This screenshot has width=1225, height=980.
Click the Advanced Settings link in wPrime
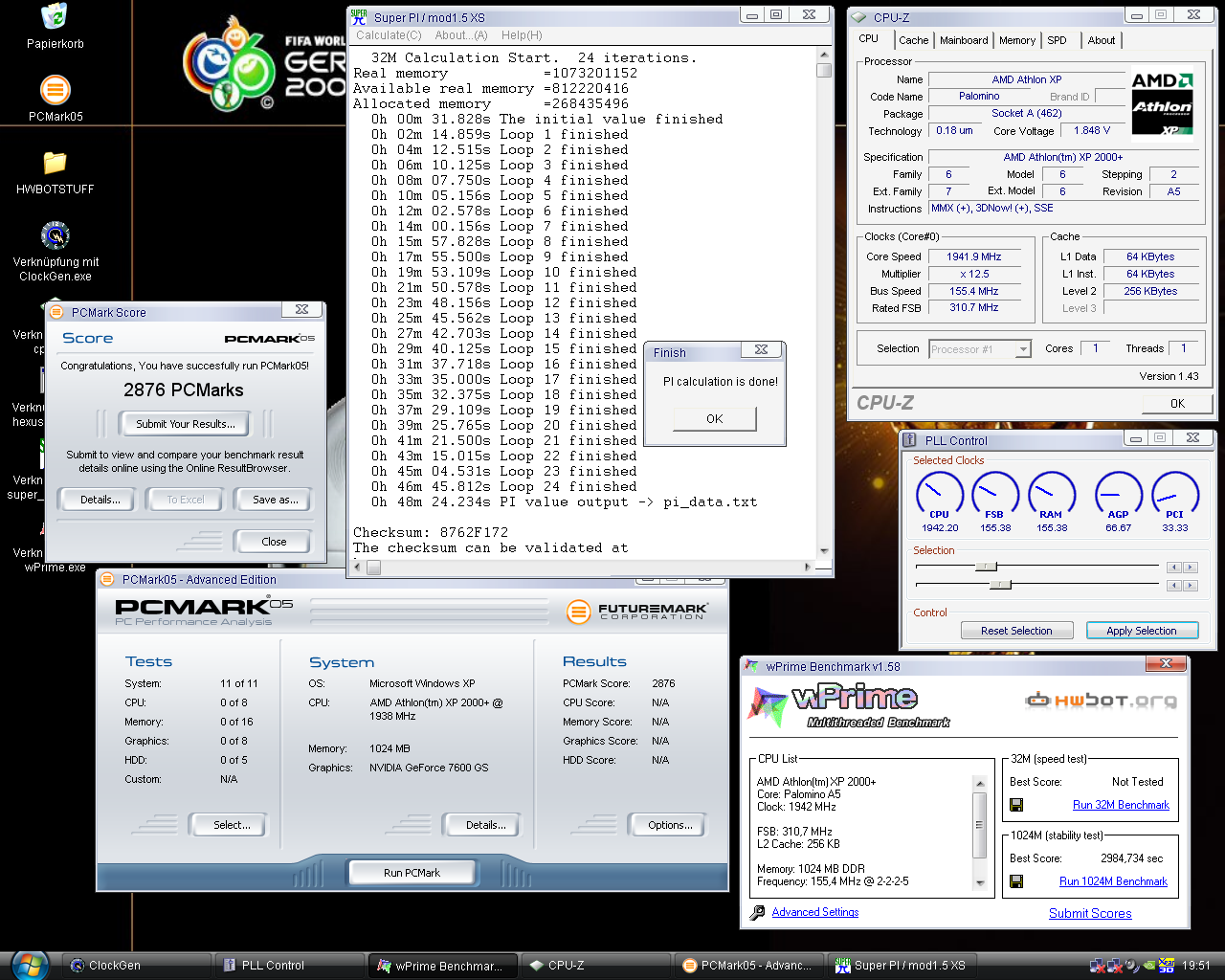point(815,913)
